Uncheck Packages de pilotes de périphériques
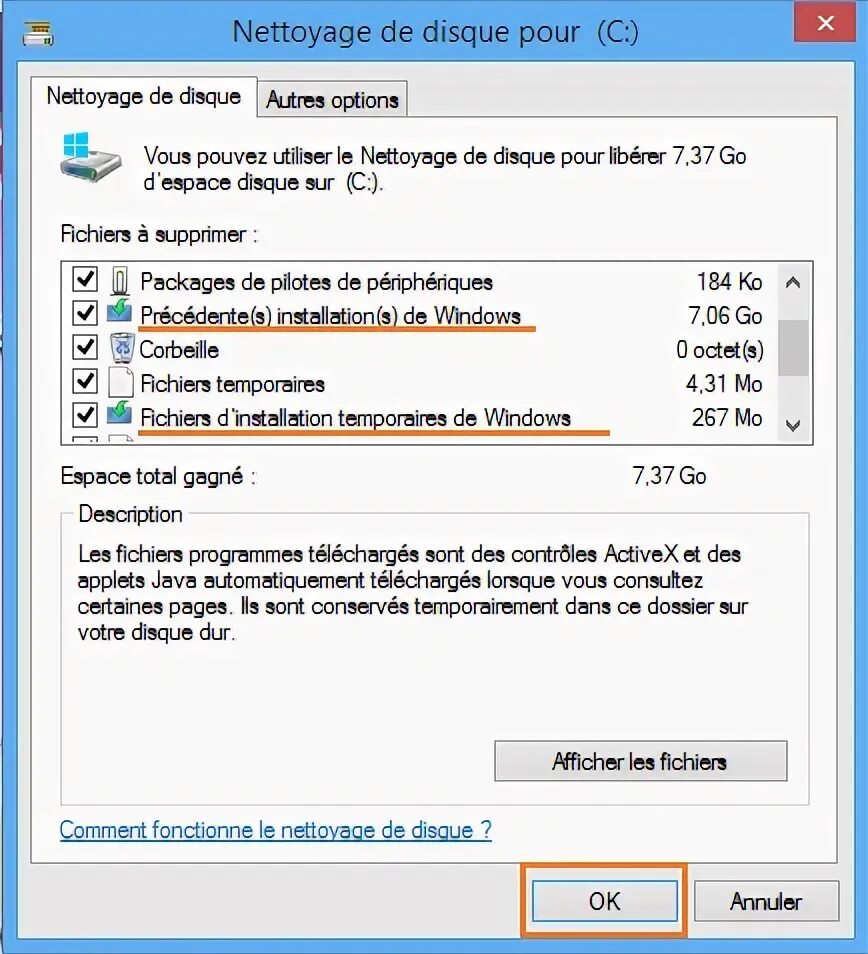 coord(85,279)
